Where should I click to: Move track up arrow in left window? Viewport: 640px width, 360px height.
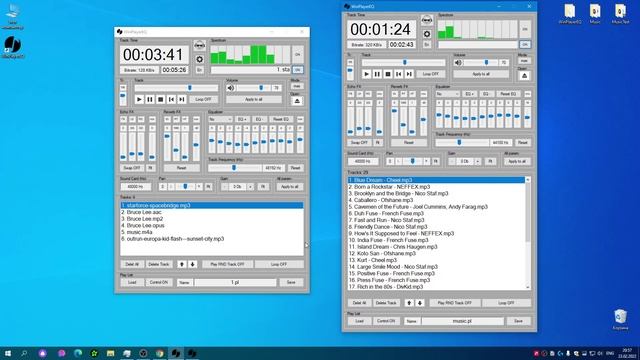click(x=182, y=264)
